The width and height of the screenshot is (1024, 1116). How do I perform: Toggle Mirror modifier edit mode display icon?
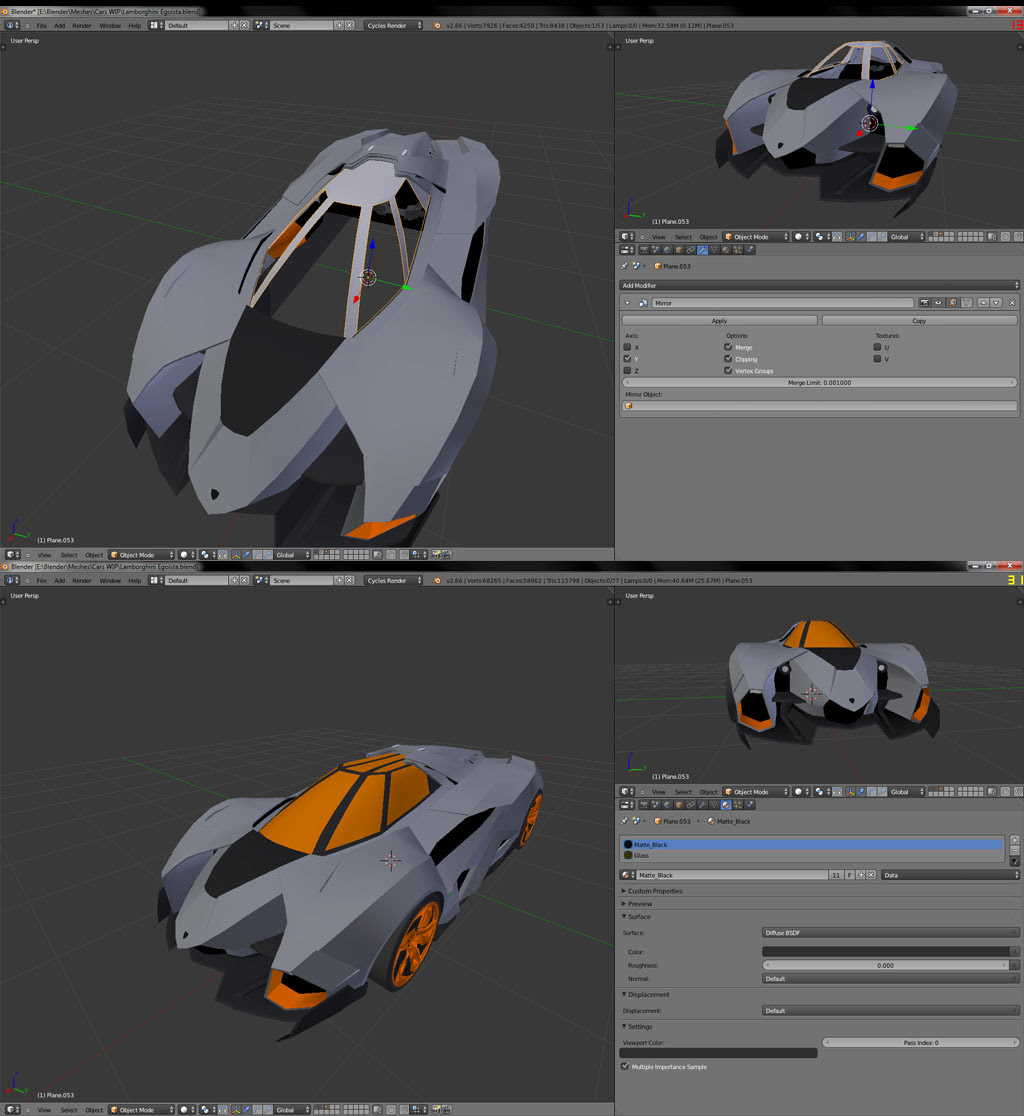pos(953,303)
